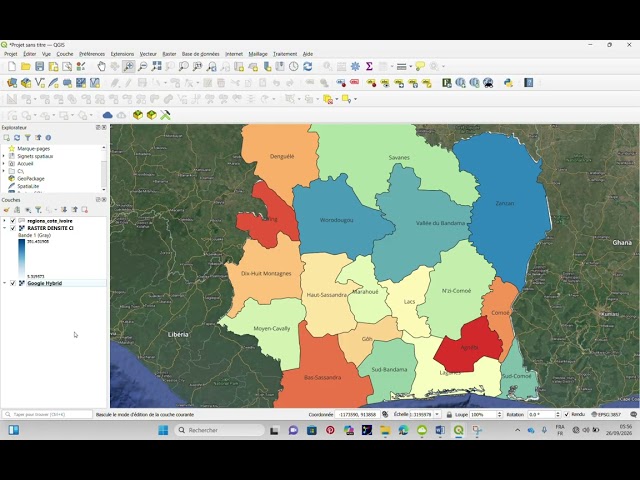Toggle the Rendu render checkbox
The image size is (640, 480).
coord(567,414)
